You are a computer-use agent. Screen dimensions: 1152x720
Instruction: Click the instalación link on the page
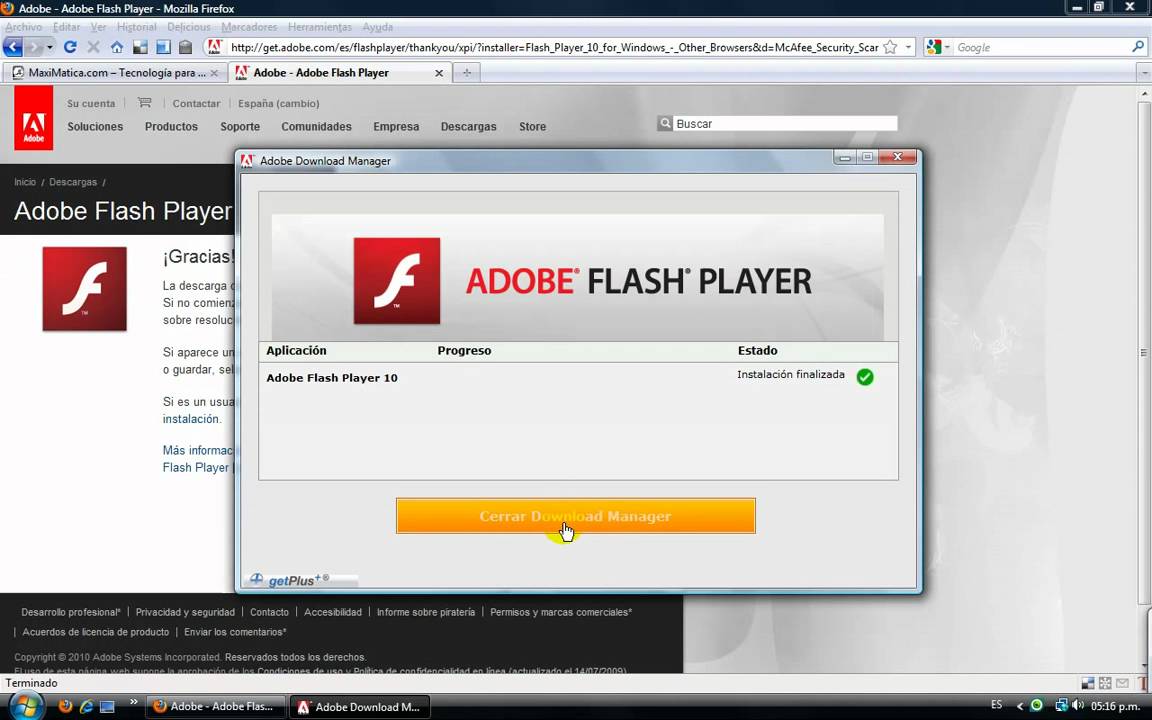(x=191, y=419)
